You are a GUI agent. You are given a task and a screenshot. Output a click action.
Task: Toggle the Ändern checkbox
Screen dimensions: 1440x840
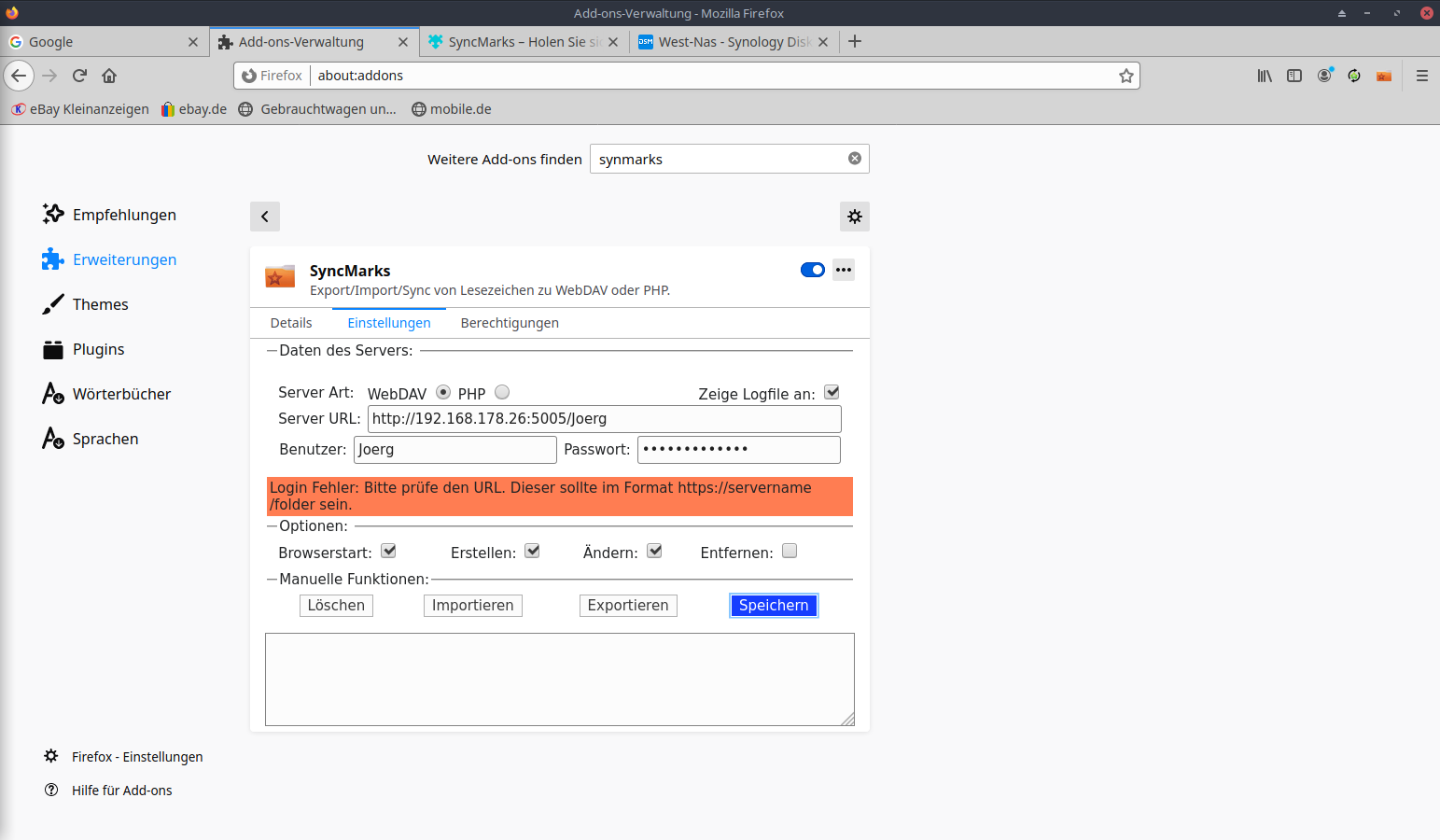(654, 551)
